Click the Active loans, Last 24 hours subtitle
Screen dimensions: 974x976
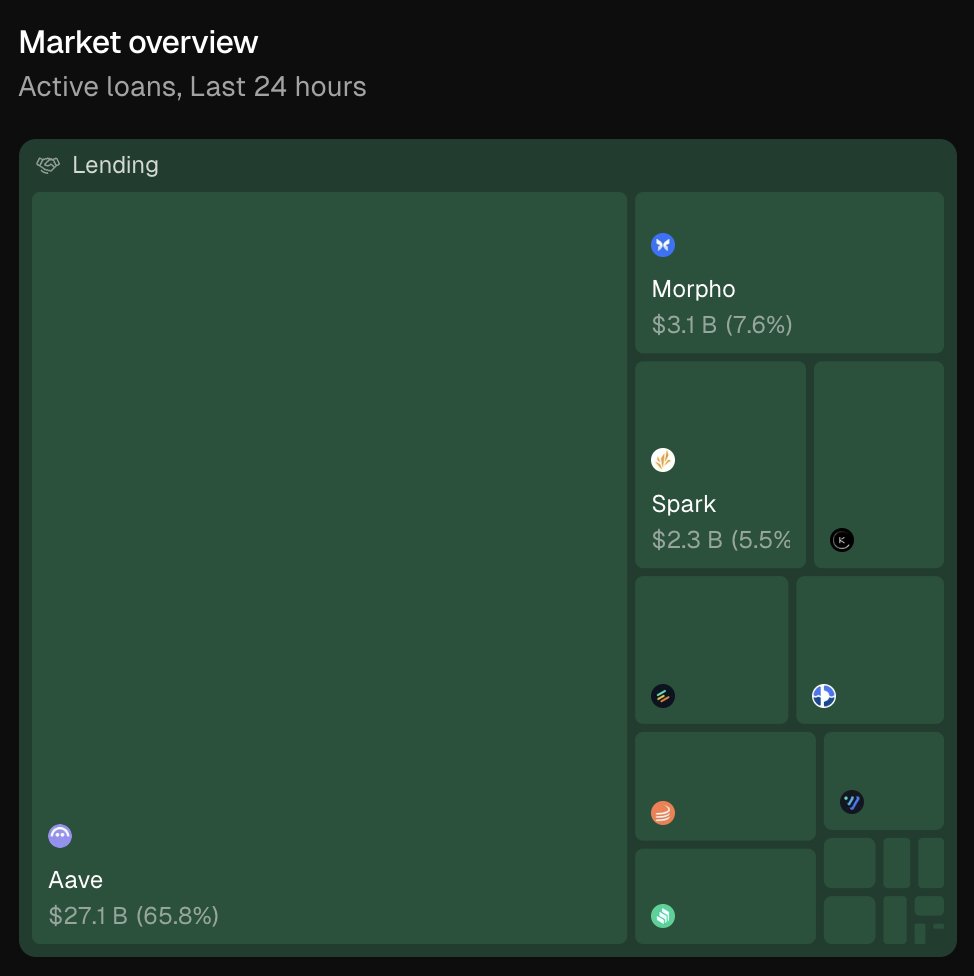(192, 87)
